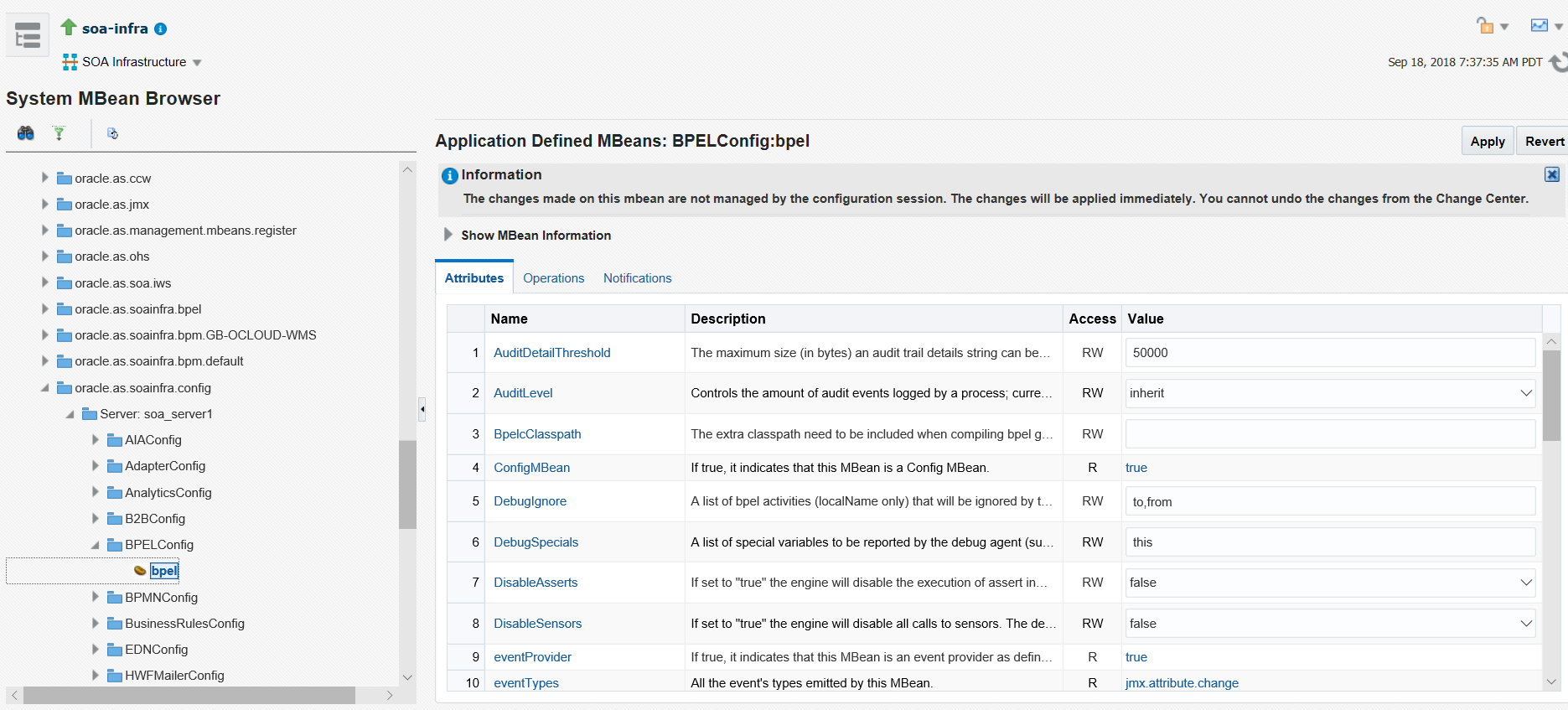Click the SOA Infrastructure menu icon
Image resolution: width=1568 pixels, height=710 pixels.
tap(70, 62)
